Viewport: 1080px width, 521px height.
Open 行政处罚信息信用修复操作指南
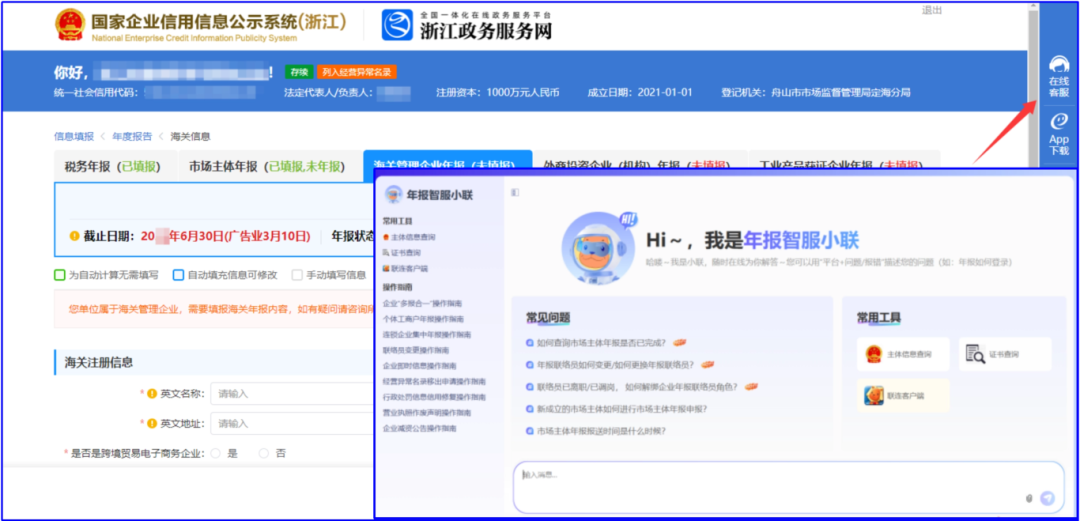coord(435,398)
